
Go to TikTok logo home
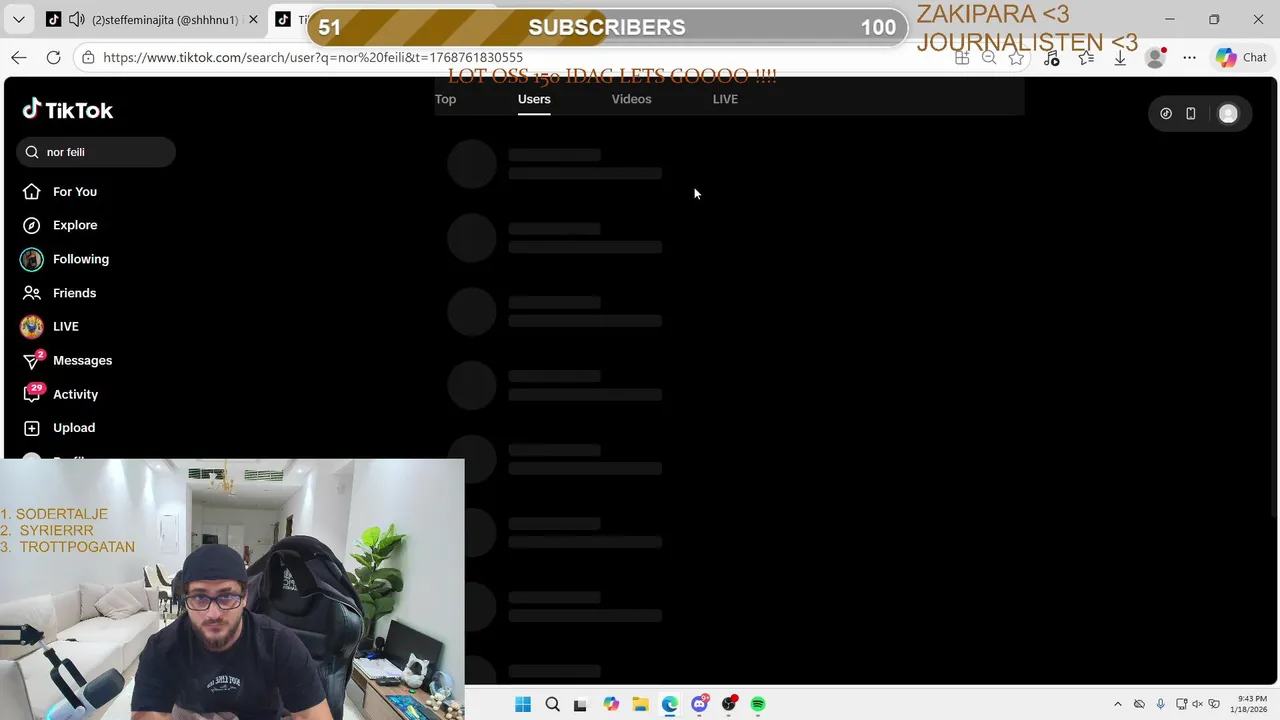click(68, 109)
